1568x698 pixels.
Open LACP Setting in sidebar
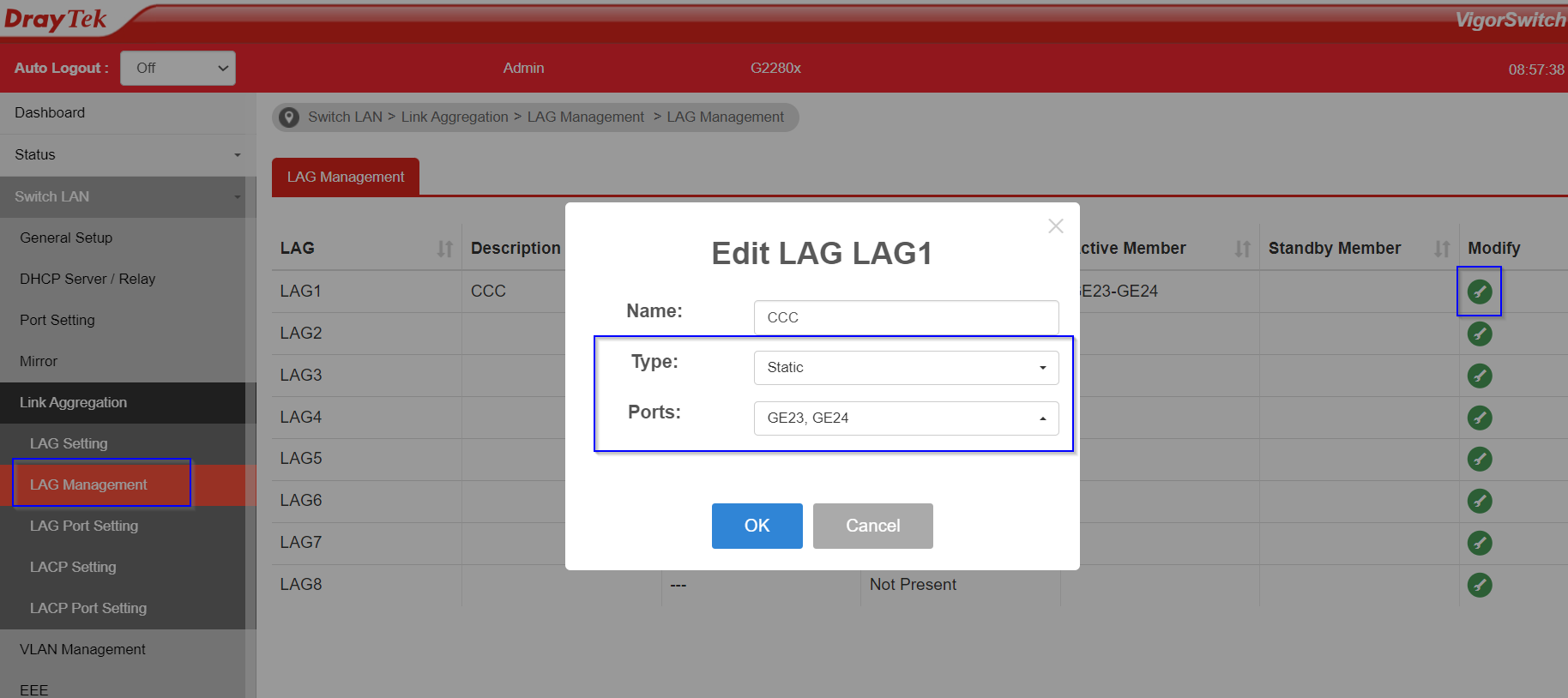73,567
